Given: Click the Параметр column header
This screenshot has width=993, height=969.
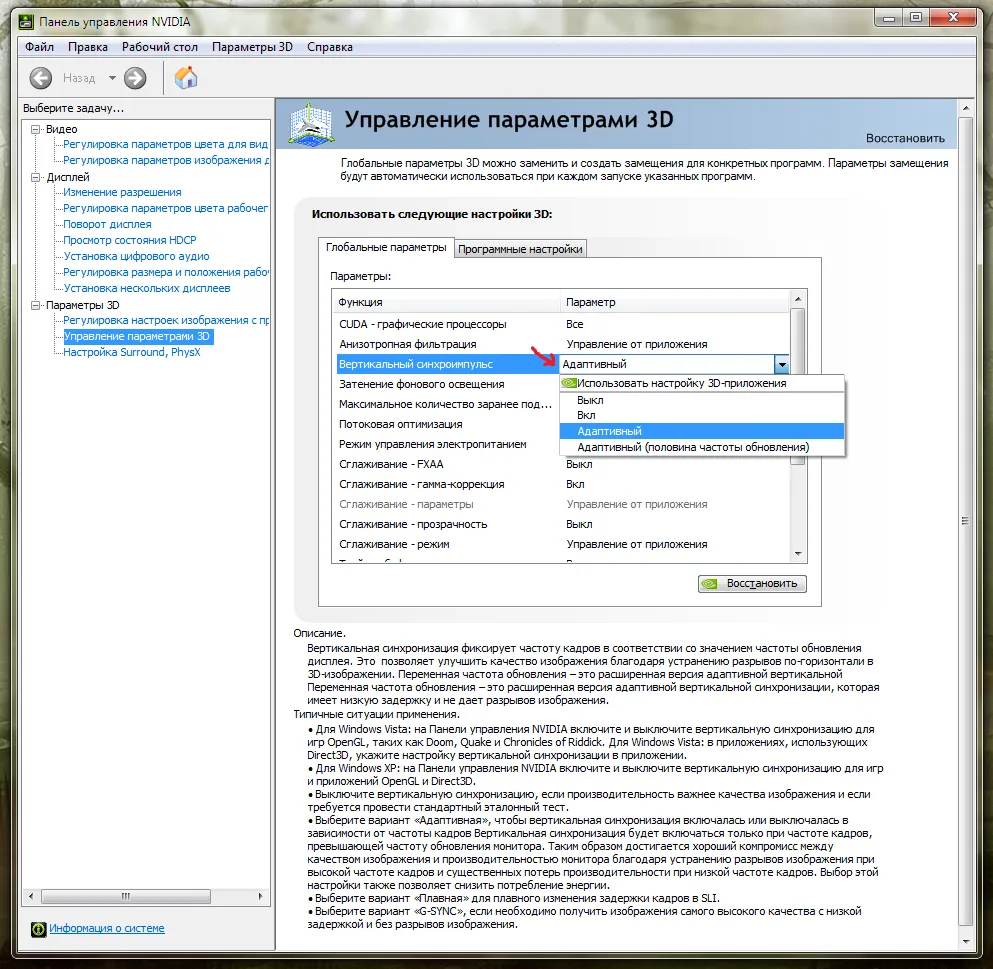Looking at the screenshot, I should coord(675,302).
